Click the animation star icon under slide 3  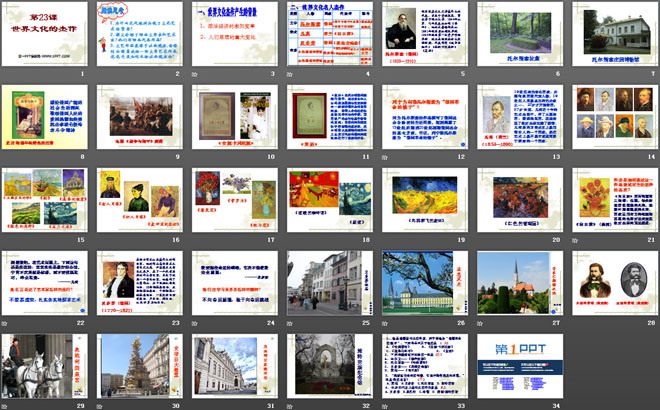coord(194,74)
